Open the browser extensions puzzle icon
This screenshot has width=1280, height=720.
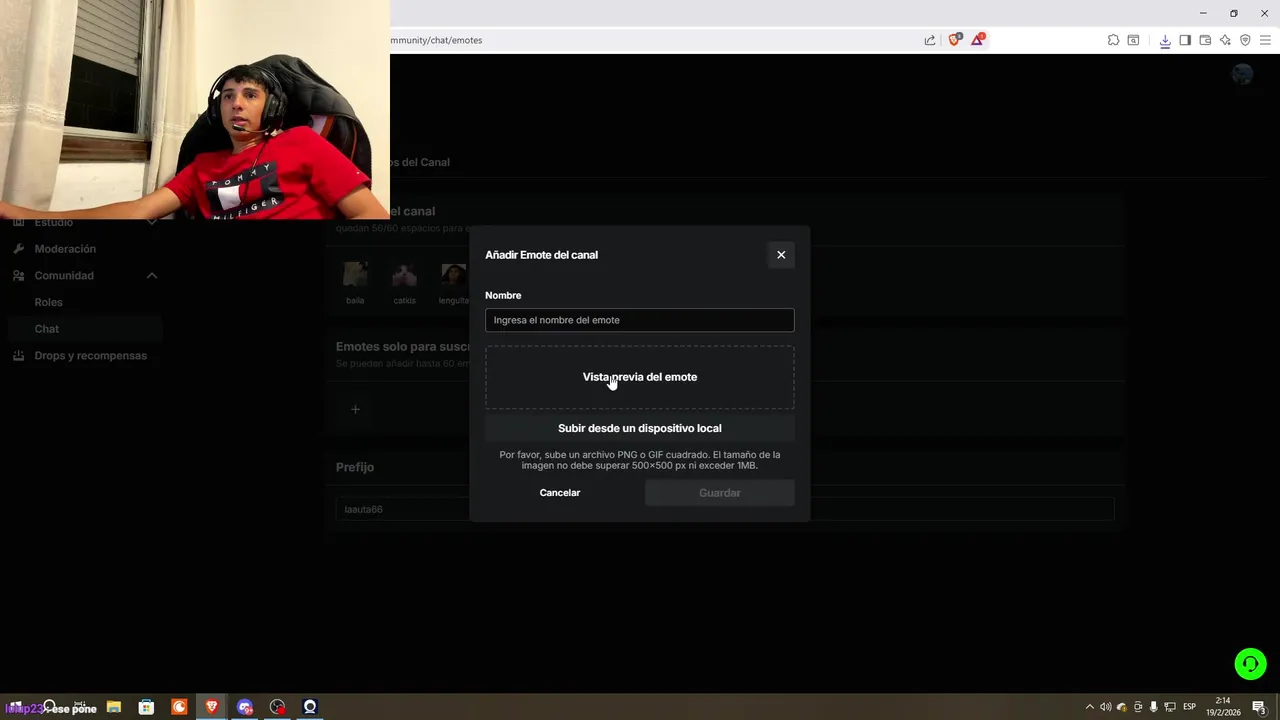click(x=1113, y=40)
